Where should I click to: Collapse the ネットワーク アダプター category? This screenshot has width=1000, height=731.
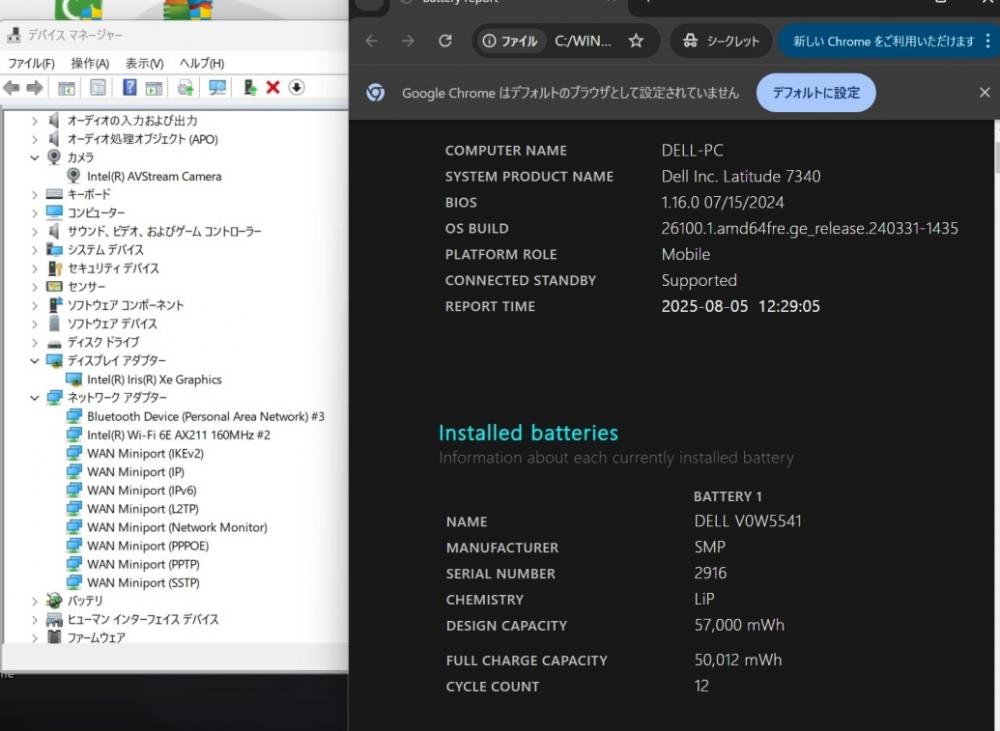tap(35, 398)
